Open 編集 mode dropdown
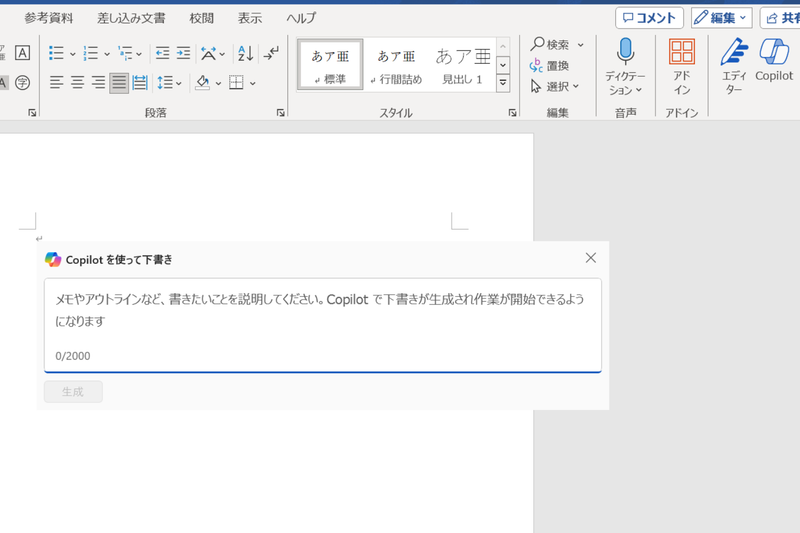Screen dimensions: 800x533 [x=721, y=18]
